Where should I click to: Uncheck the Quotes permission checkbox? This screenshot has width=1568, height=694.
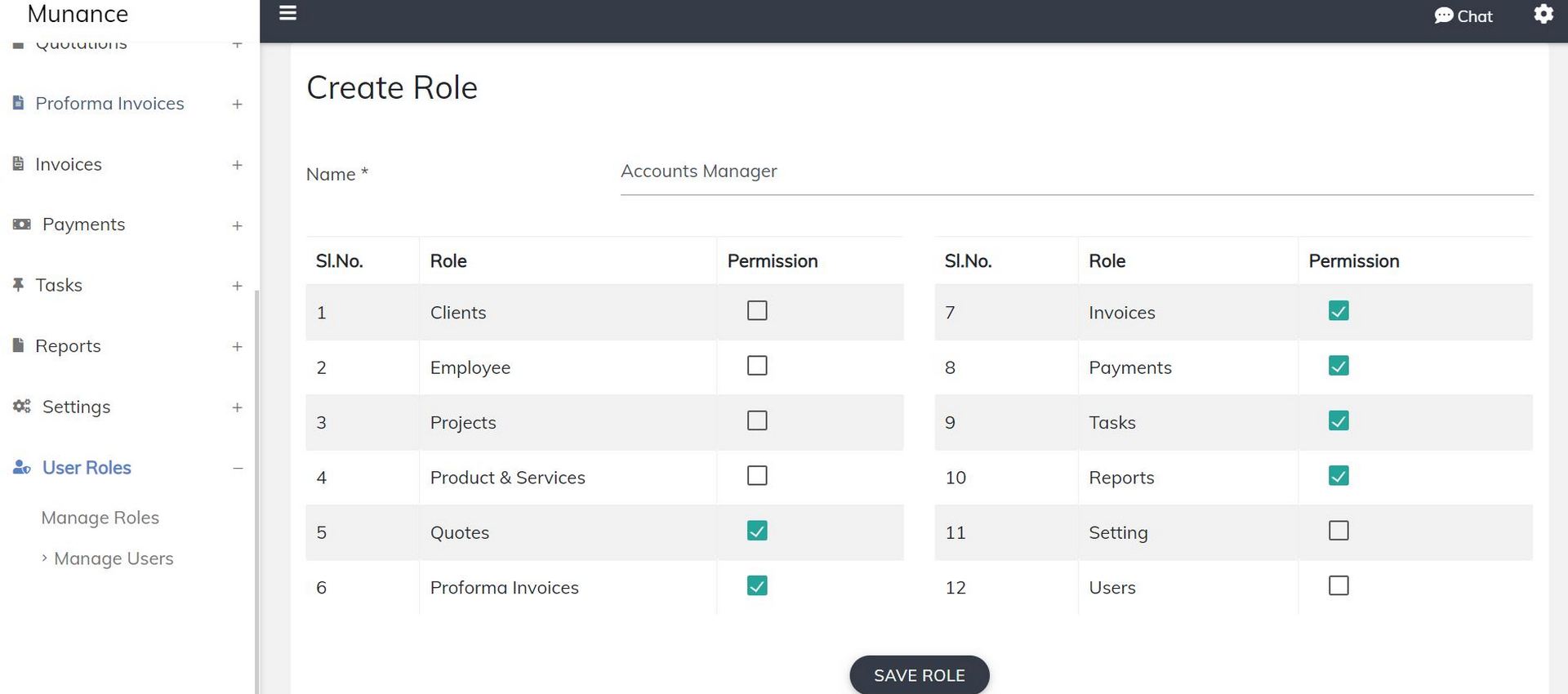(x=757, y=531)
